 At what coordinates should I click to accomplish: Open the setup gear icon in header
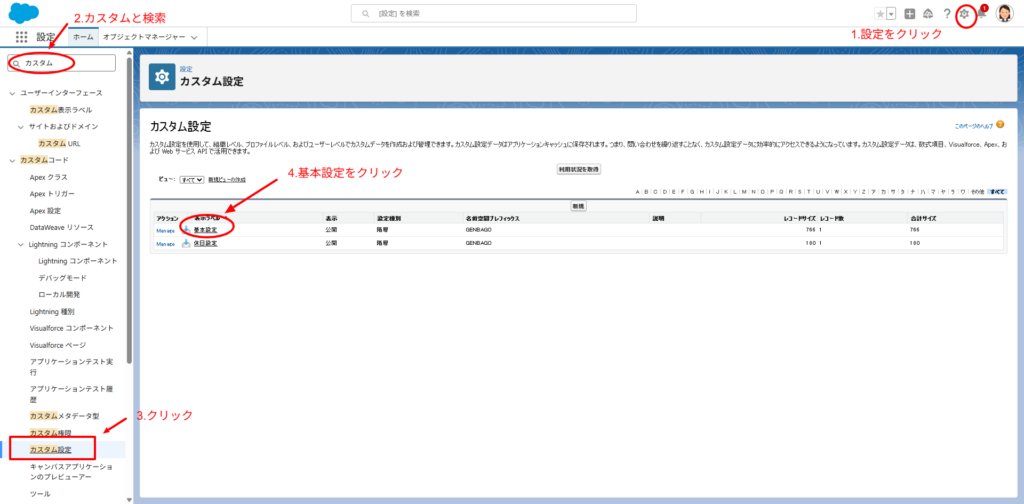[964, 14]
